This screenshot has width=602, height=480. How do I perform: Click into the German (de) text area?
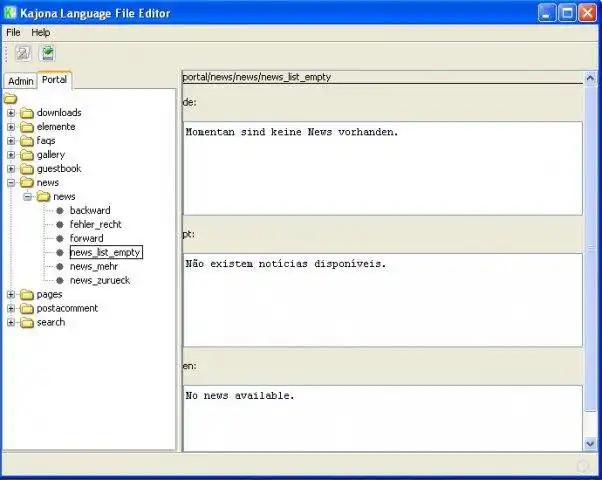(383, 168)
